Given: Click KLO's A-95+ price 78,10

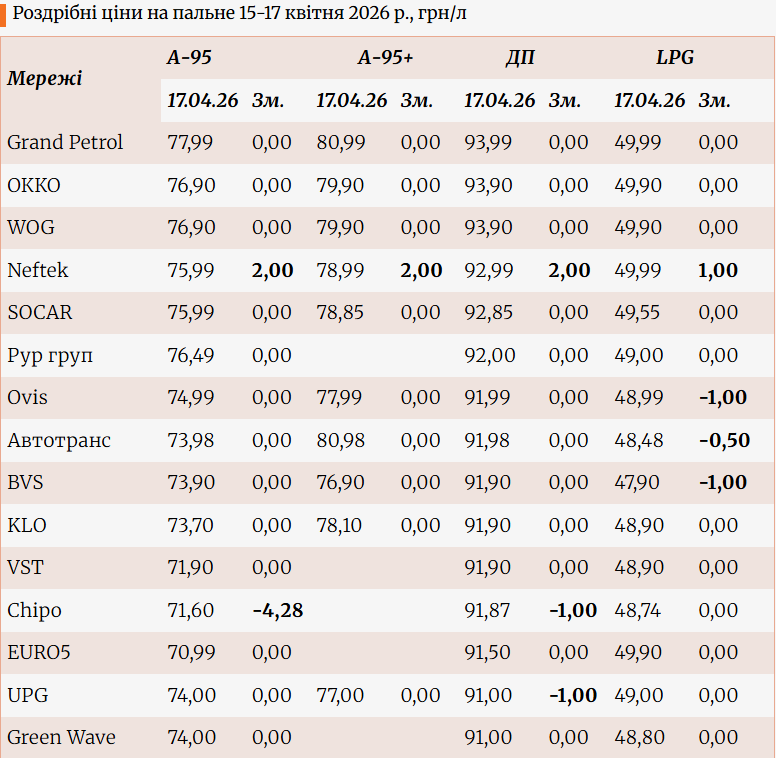Looking at the screenshot, I should click(x=340, y=526).
